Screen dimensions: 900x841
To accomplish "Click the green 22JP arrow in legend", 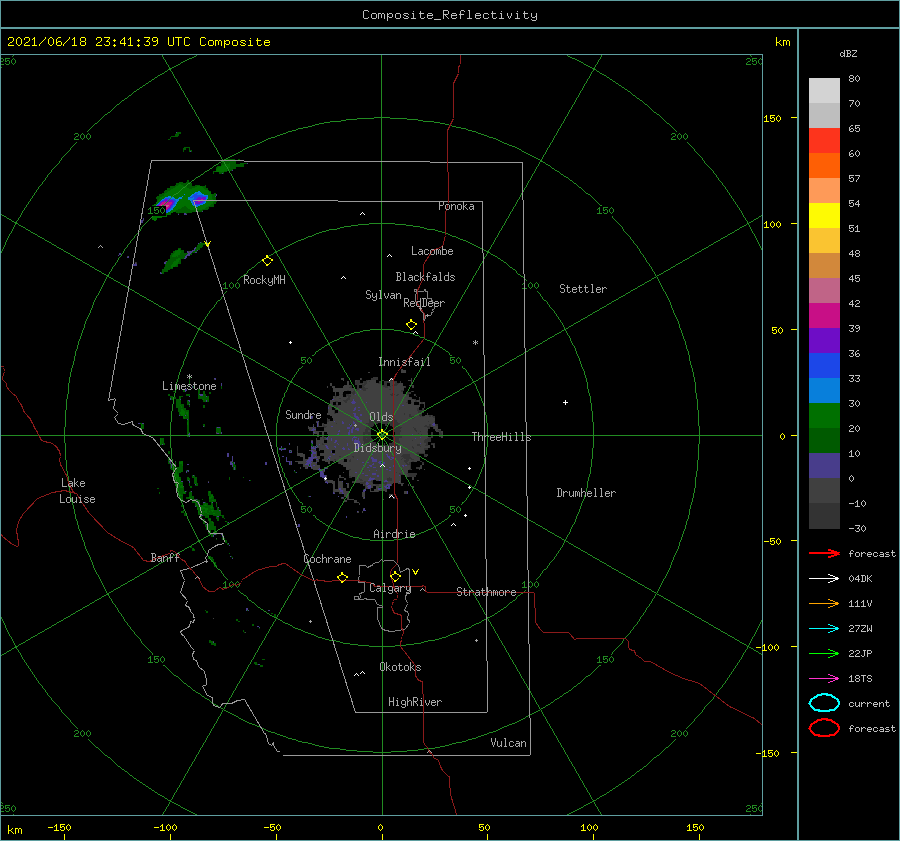I will (x=824, y=653).
